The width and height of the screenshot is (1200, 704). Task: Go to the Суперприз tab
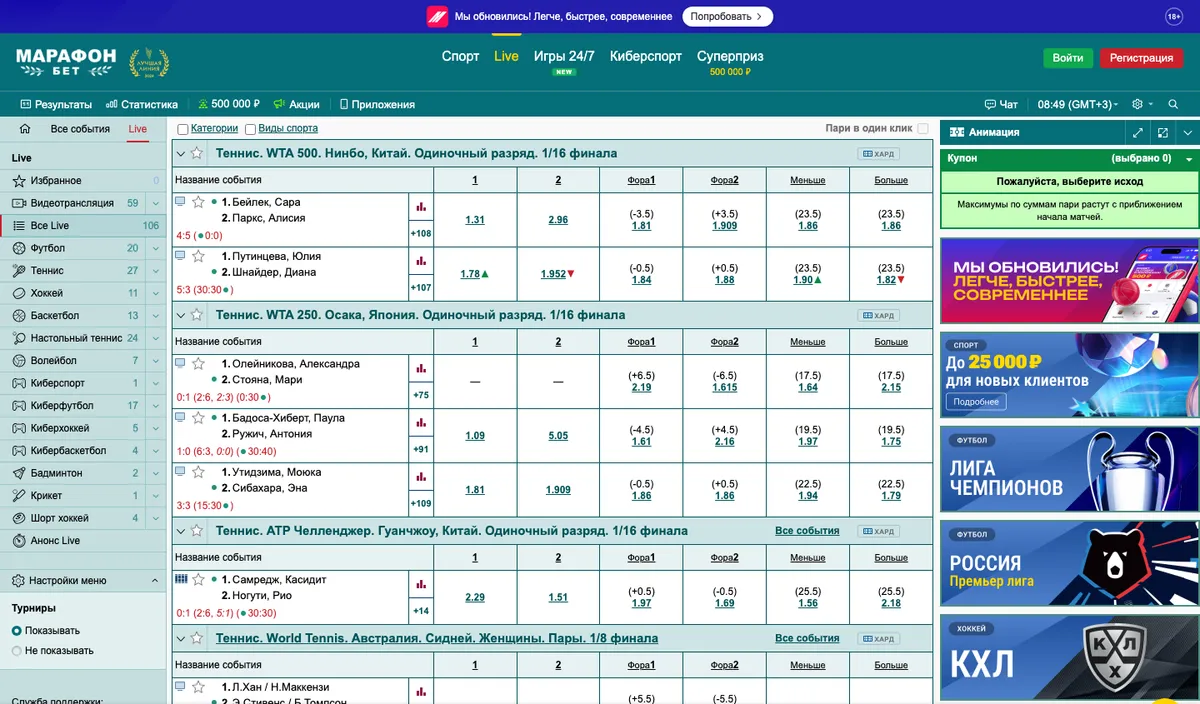[730, 57]
